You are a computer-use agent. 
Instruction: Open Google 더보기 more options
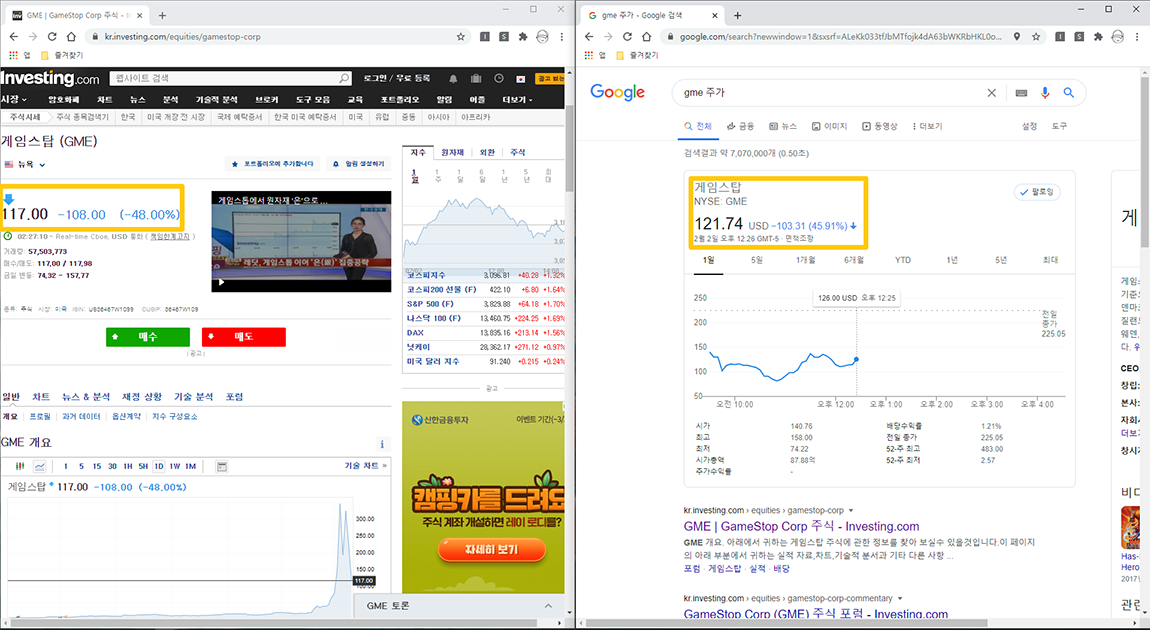pos(928,126)
